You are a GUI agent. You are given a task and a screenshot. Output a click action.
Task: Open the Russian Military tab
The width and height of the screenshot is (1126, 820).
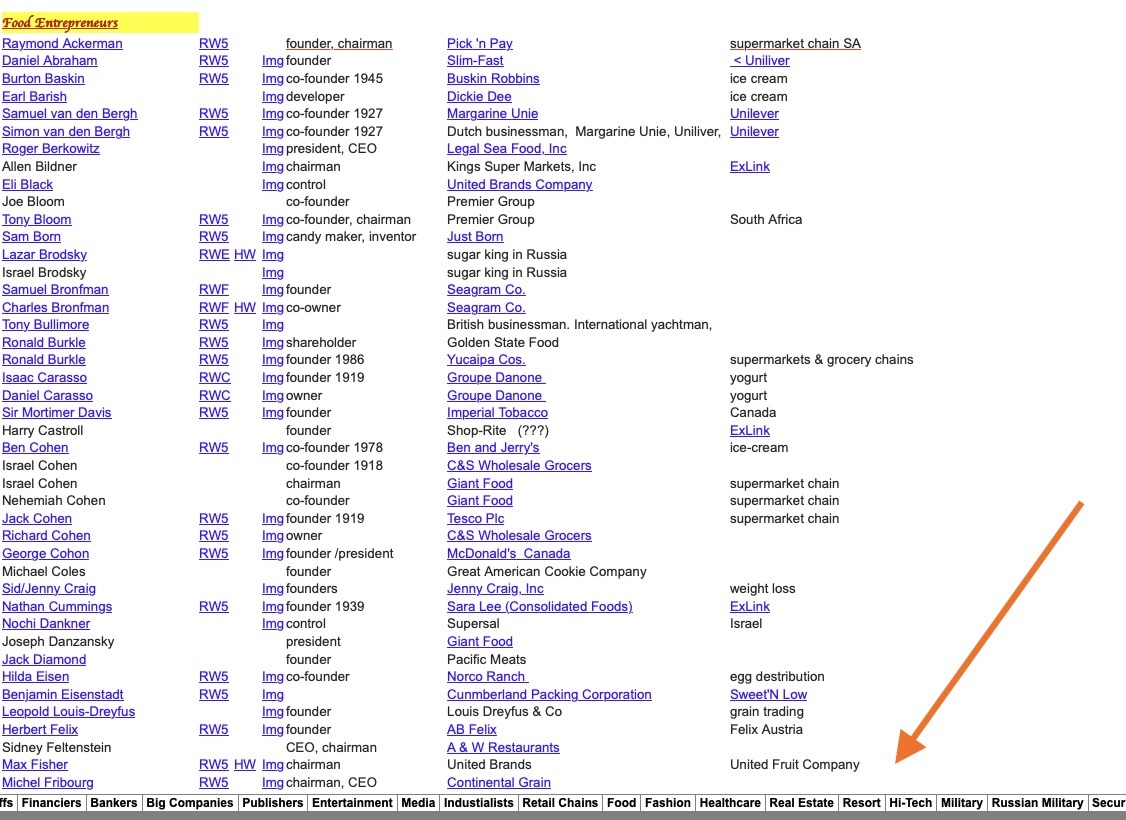coord(1038,803)
